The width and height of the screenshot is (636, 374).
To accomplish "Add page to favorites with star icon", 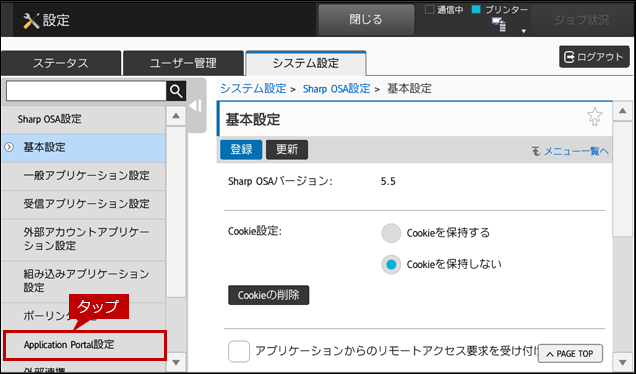I will click(x=594, y=117).
